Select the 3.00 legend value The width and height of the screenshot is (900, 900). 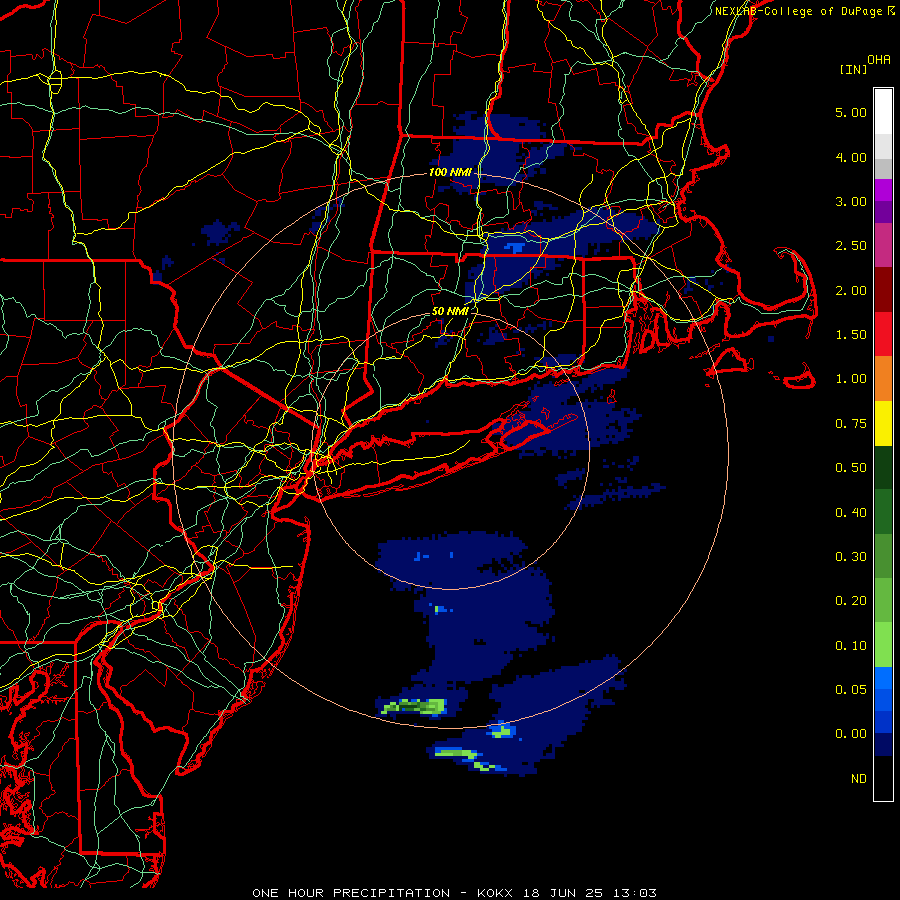[x=851, y=201]
